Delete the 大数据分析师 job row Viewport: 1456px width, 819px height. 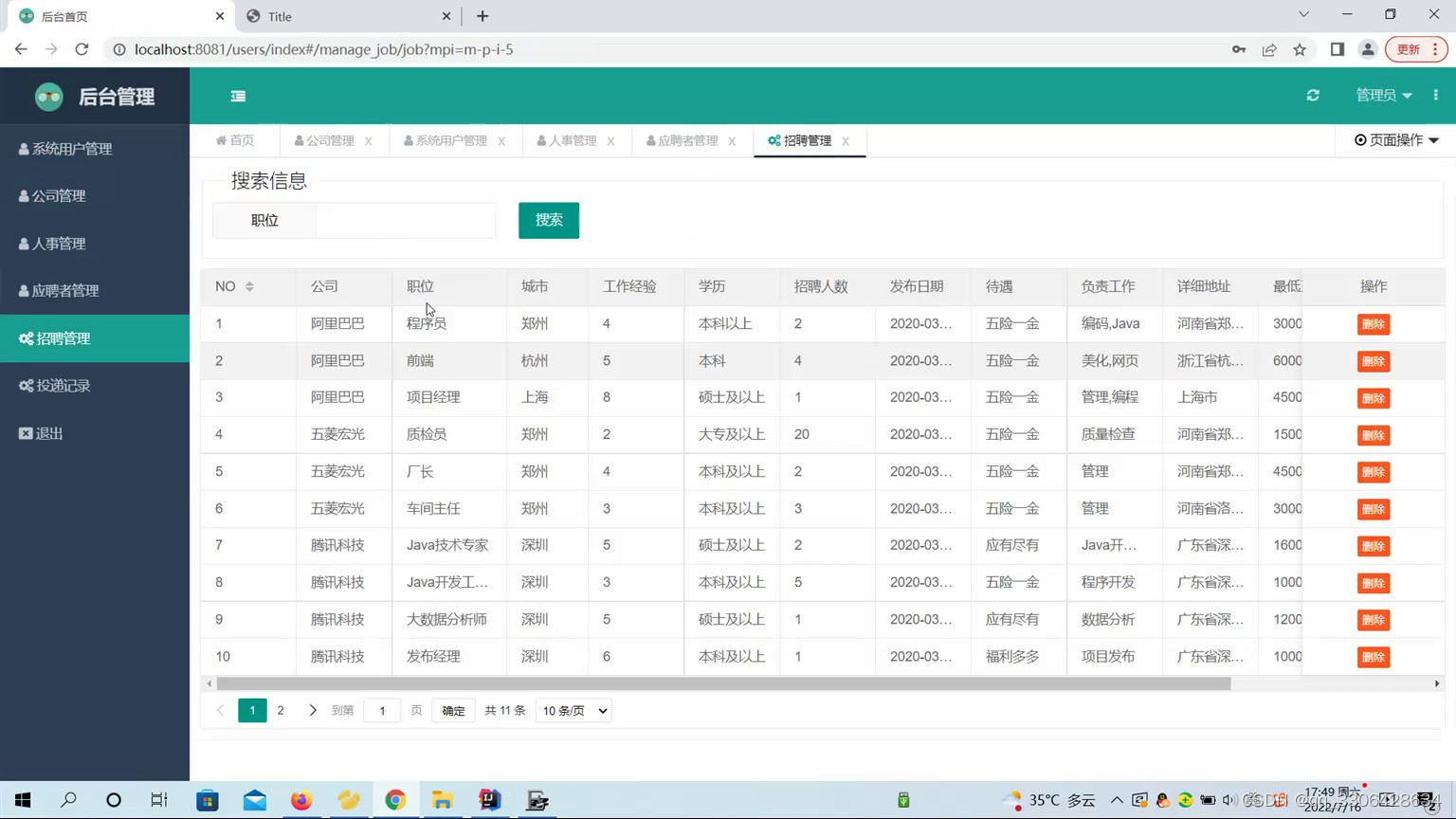1373,620
